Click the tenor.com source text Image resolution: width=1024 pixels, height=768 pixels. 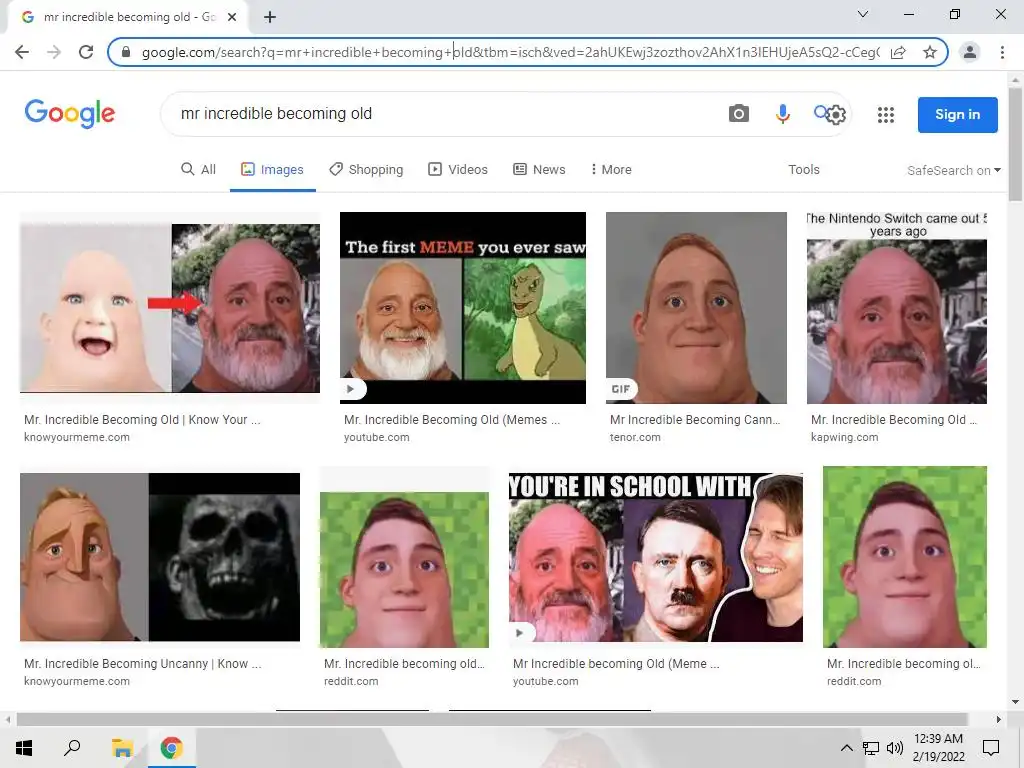(x=635, y=437)
